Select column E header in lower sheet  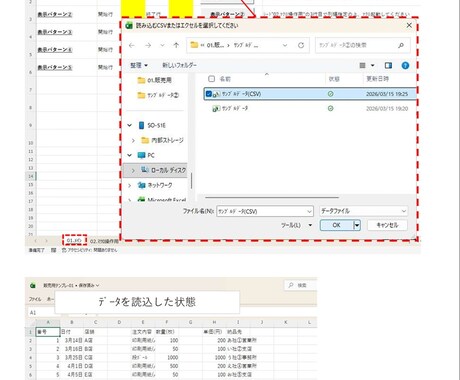[143, 322]
